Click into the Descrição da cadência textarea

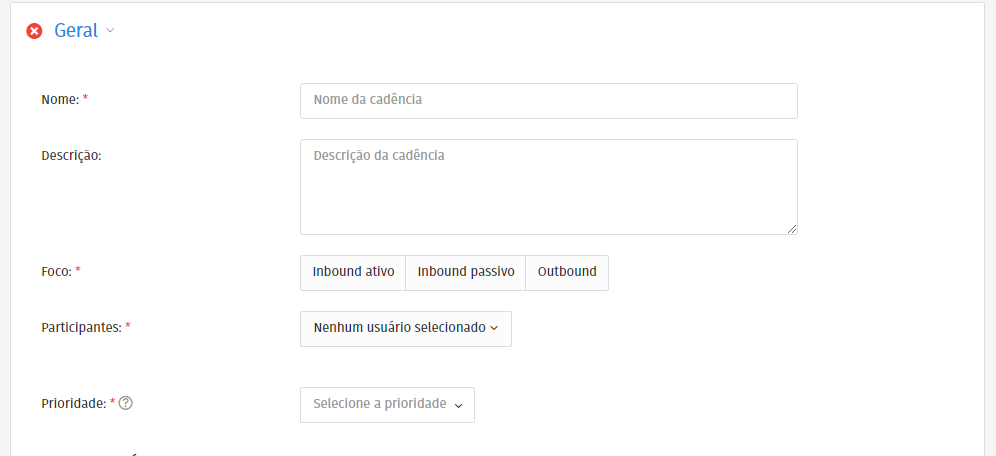pos(548,186)
